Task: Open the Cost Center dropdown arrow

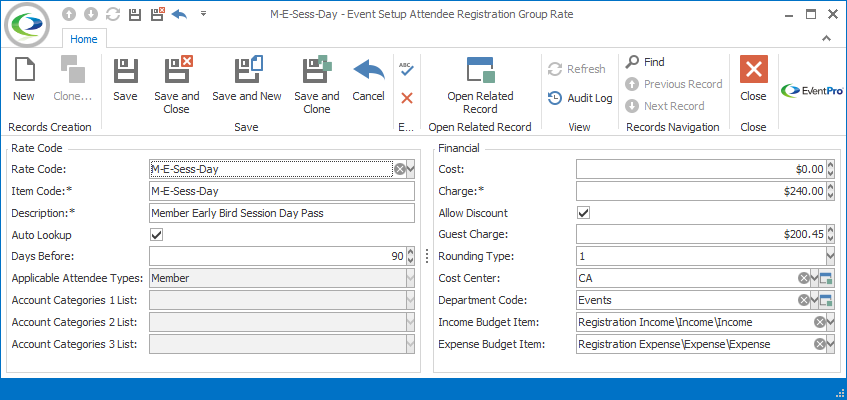Action: pyautogui.click(x=814, y=278)
